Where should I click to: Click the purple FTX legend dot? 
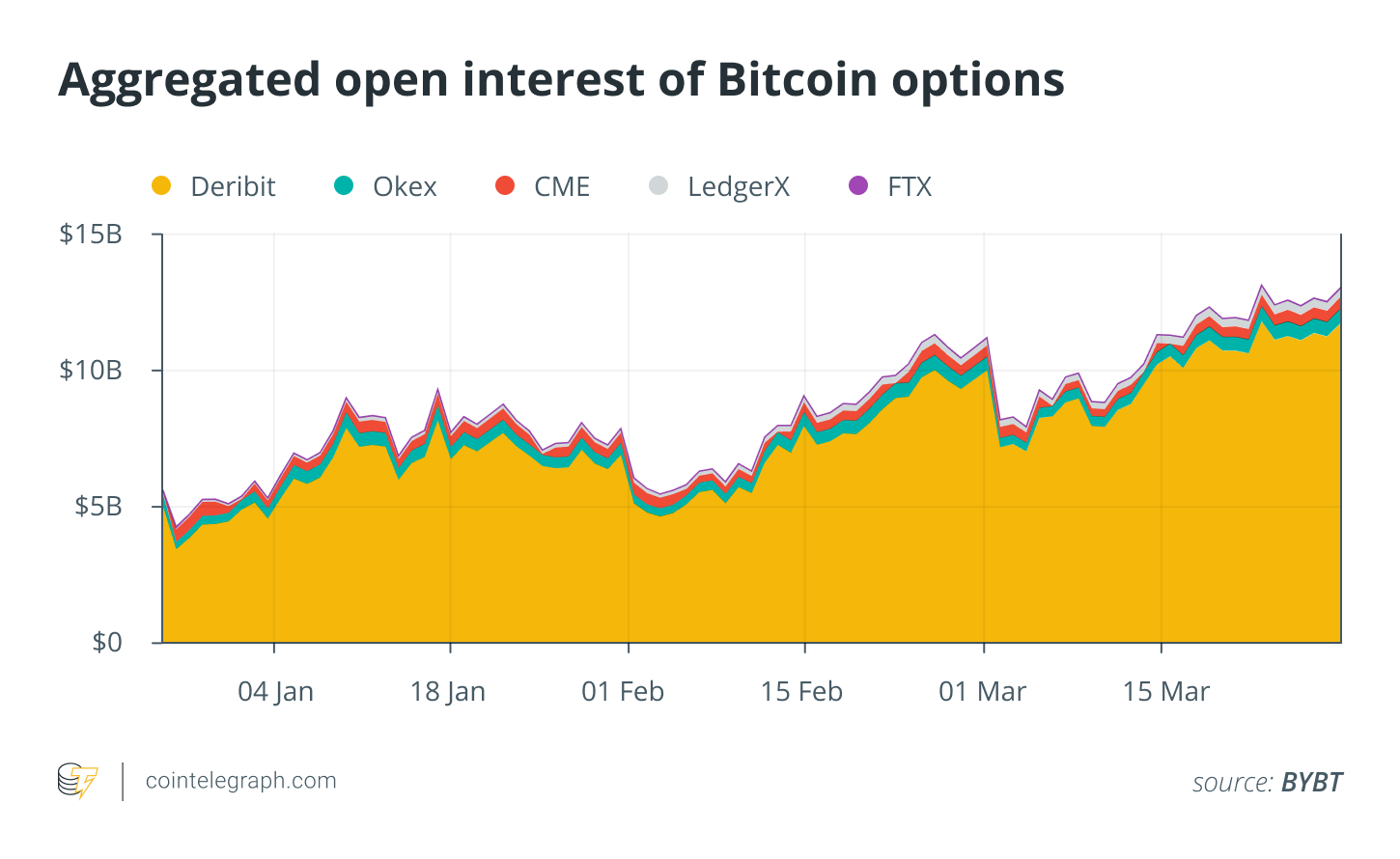(858, 185)
